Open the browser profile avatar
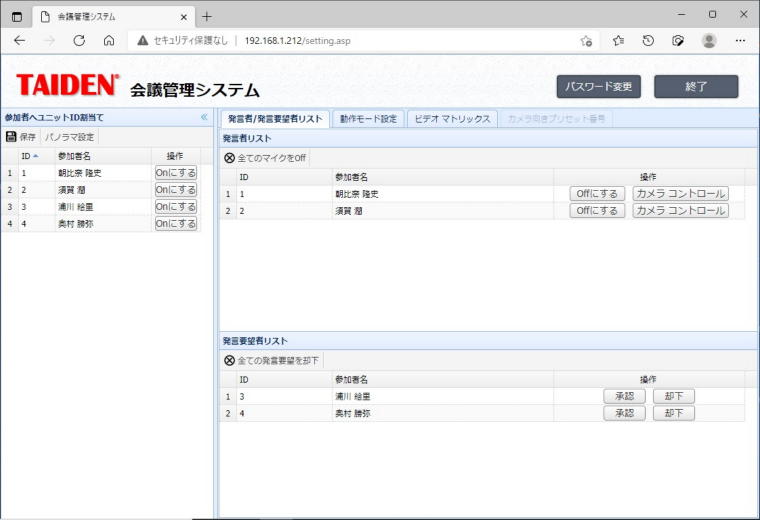 click(x=709, y=41)
